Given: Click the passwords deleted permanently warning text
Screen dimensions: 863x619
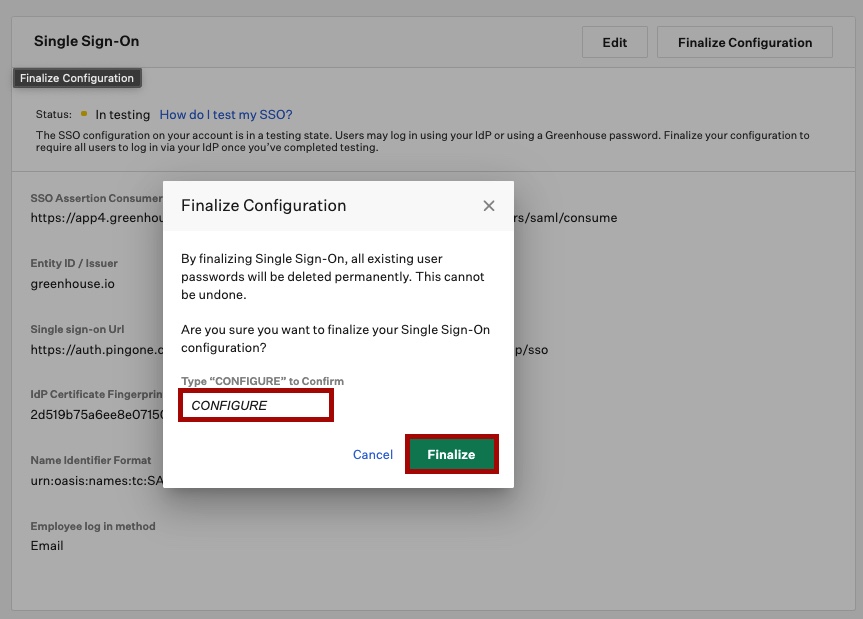Looking at the screenshot, I should 332,277.
